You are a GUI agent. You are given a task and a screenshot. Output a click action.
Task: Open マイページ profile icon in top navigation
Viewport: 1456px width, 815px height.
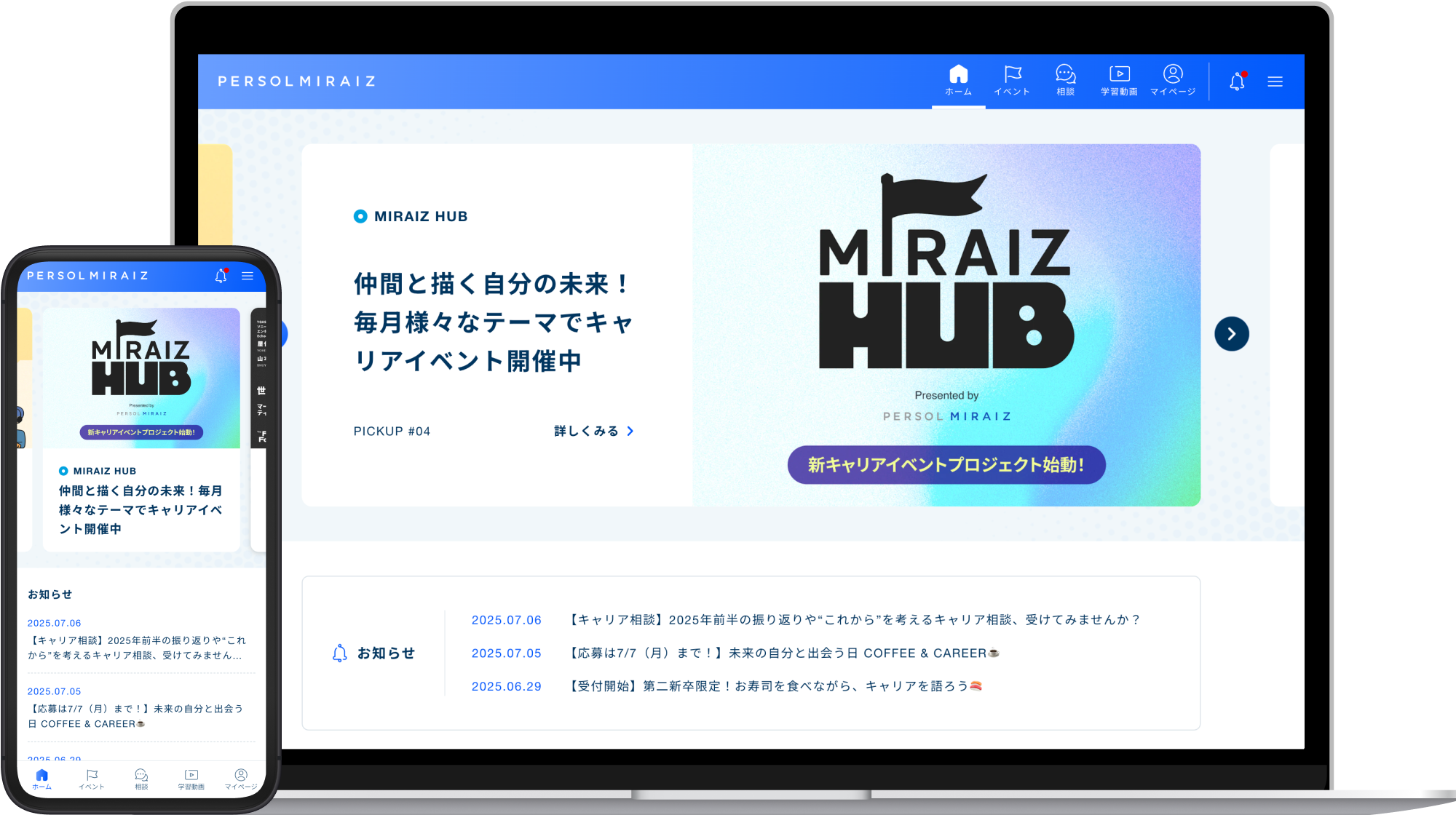click(1173, 80)
